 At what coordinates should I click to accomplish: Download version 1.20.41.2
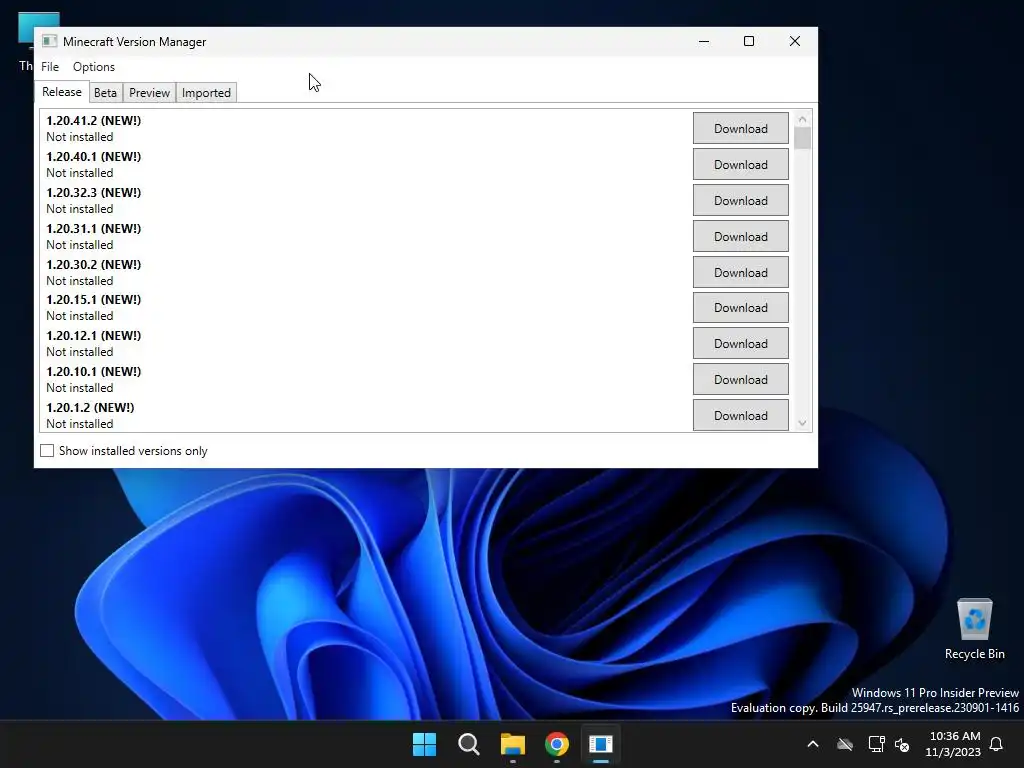point(741,129)
